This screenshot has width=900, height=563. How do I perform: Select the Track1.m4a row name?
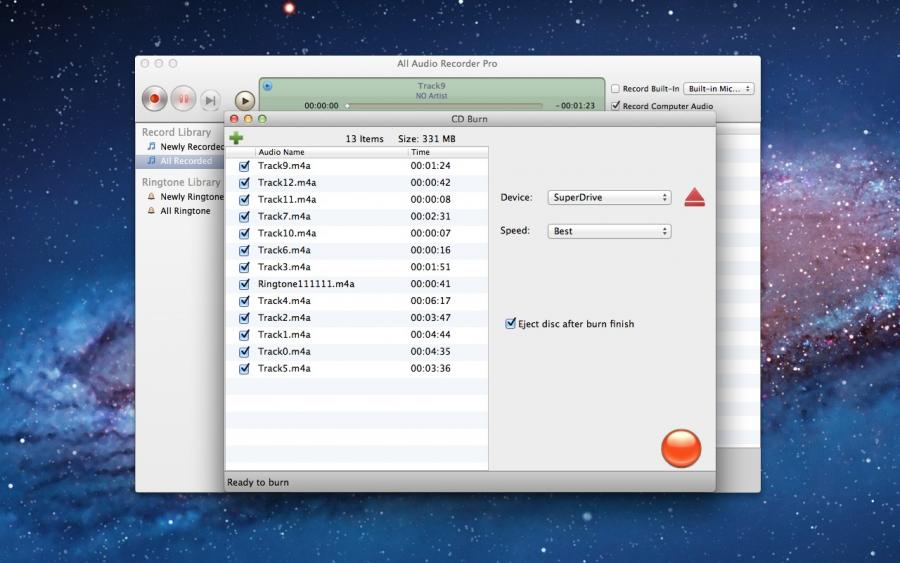pyautogui.click(x=284, y=335)
